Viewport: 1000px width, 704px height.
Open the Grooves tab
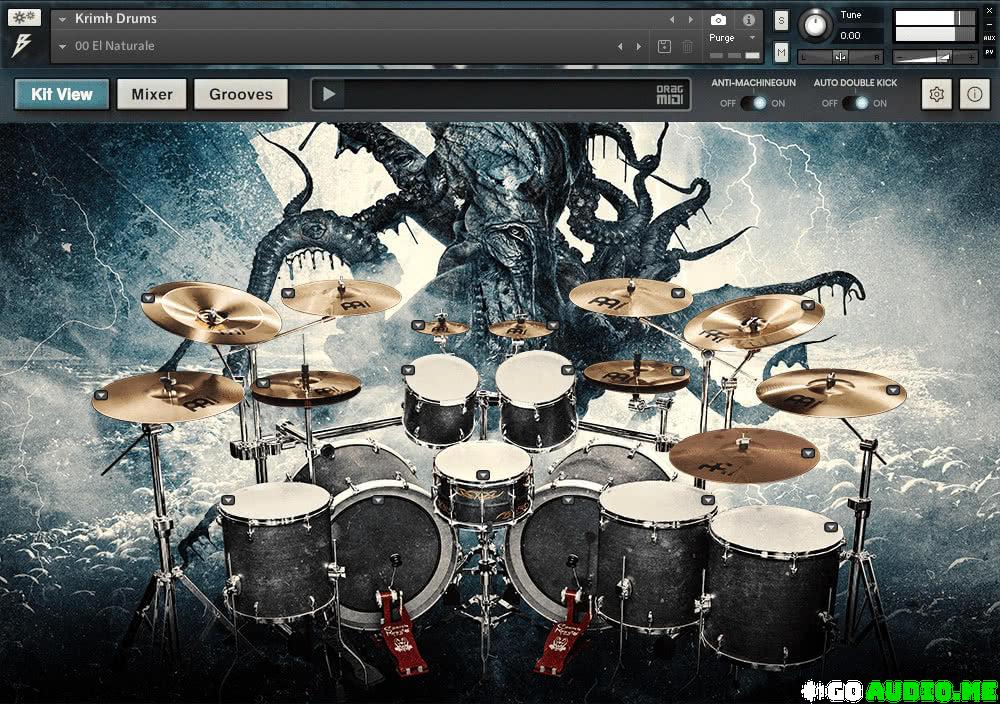tap(241, 94)
